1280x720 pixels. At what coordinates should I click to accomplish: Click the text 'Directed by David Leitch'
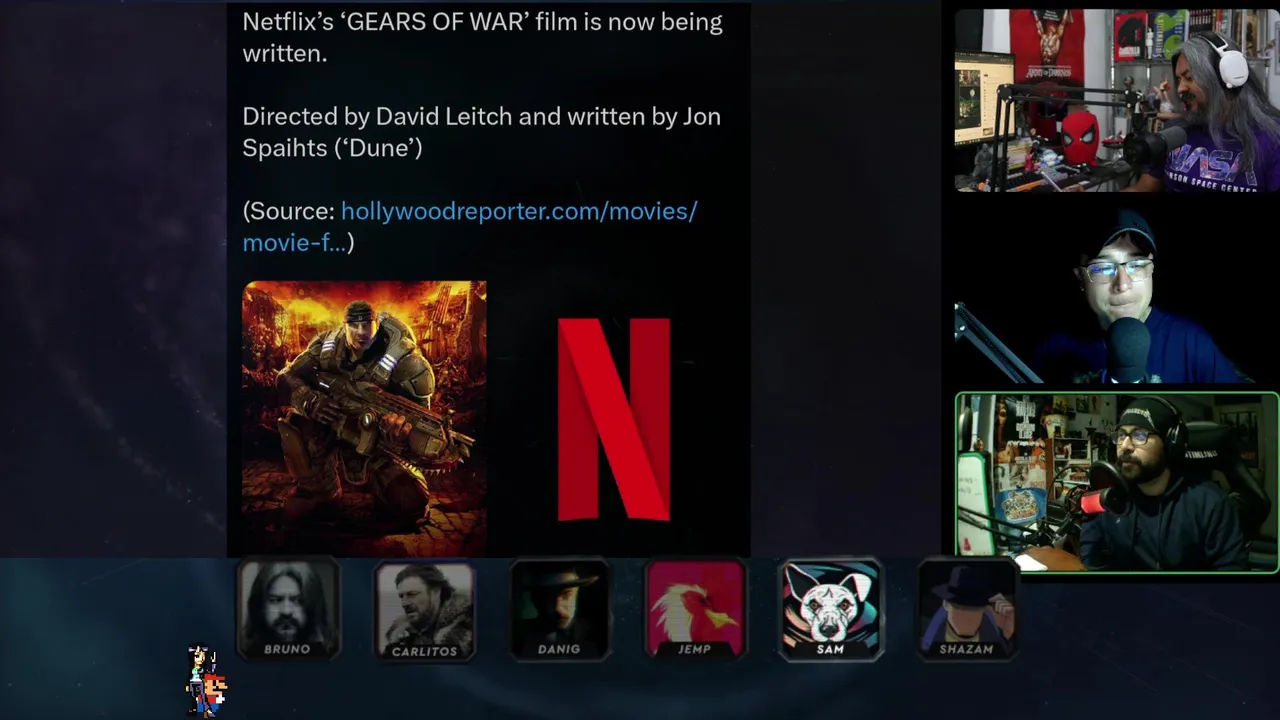(x=377, y=116)
